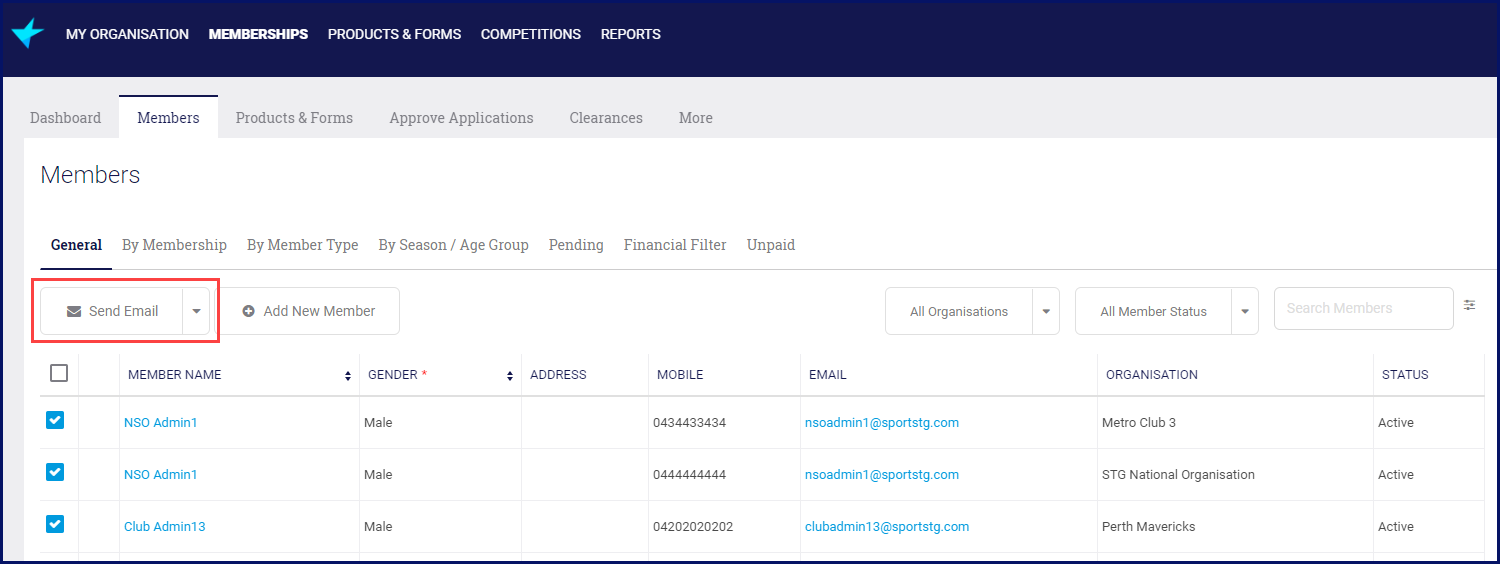Image resolution: width=1500 pixels, height=564 pixels.
Task: Open the More tab menu
Action: point(696,118)
